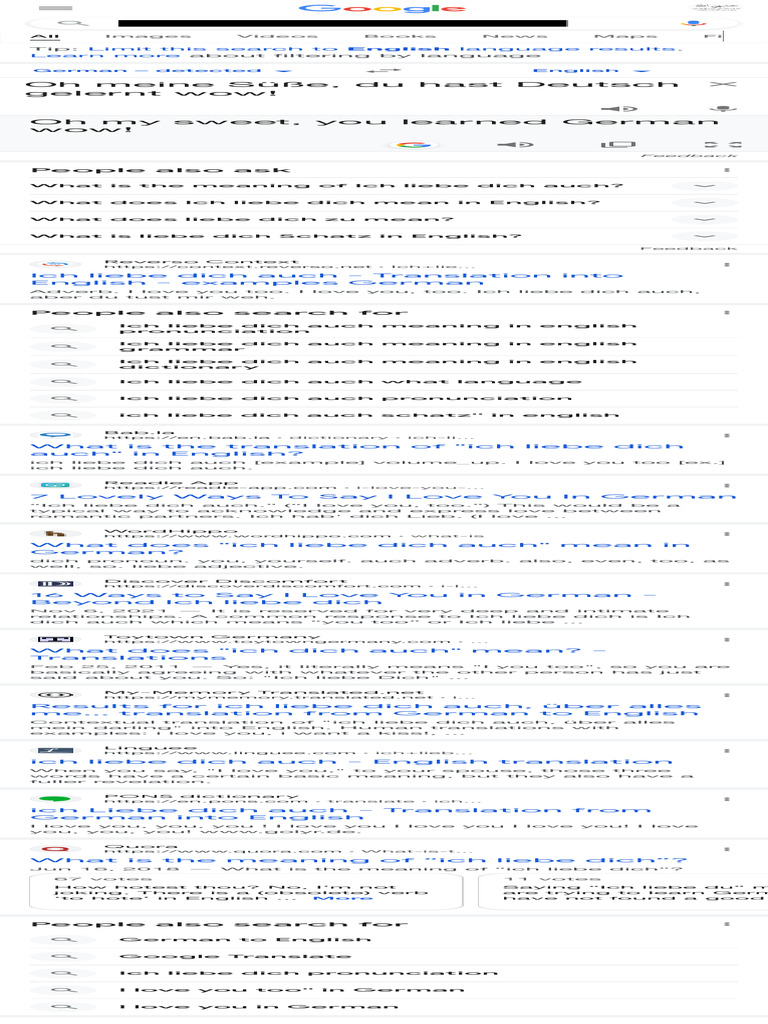The width and height of the screenshot is (768, 1024).
Task: Click the Google logo
Action: (382, 8)
